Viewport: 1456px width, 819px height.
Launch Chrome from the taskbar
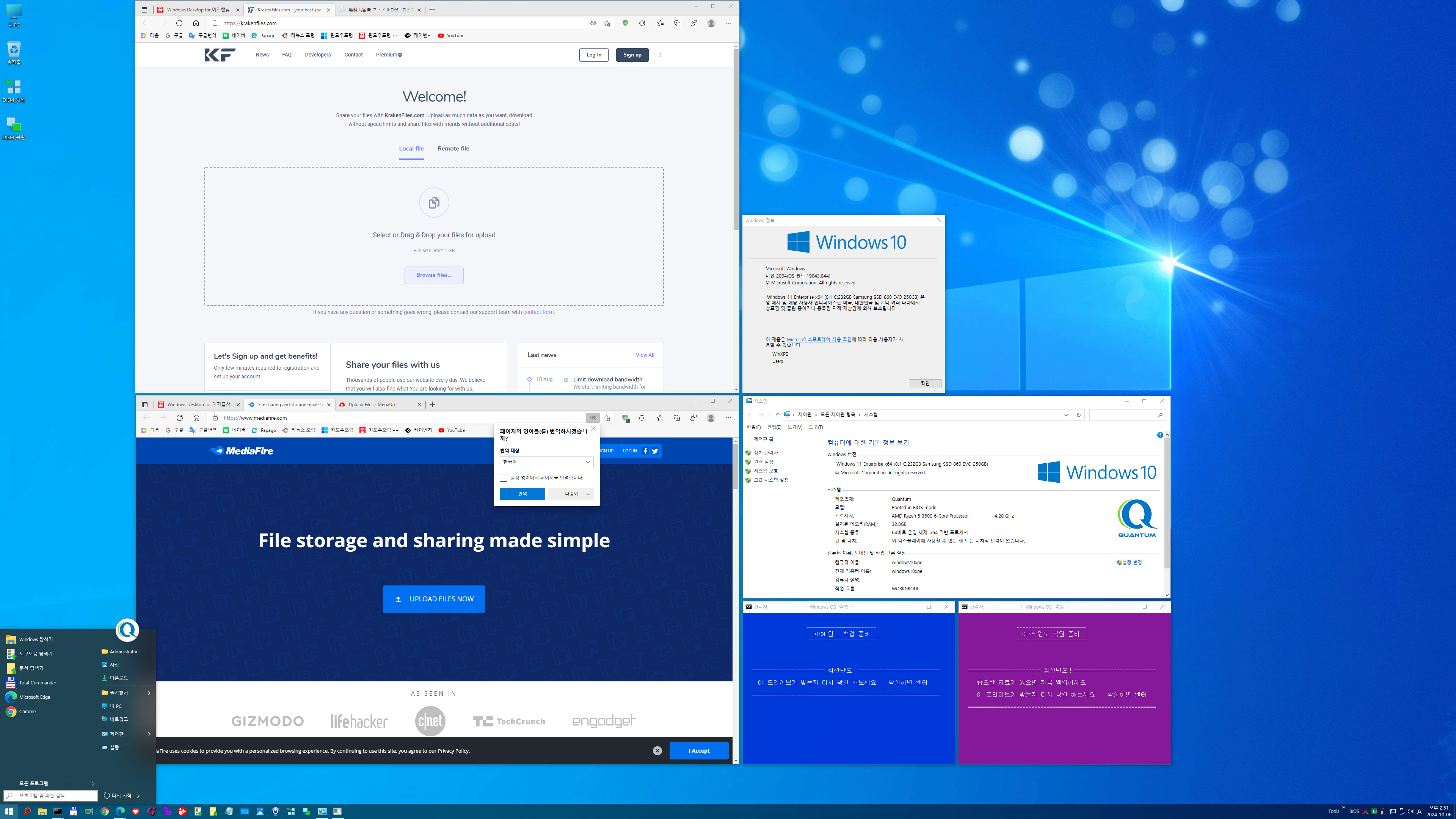105,811
